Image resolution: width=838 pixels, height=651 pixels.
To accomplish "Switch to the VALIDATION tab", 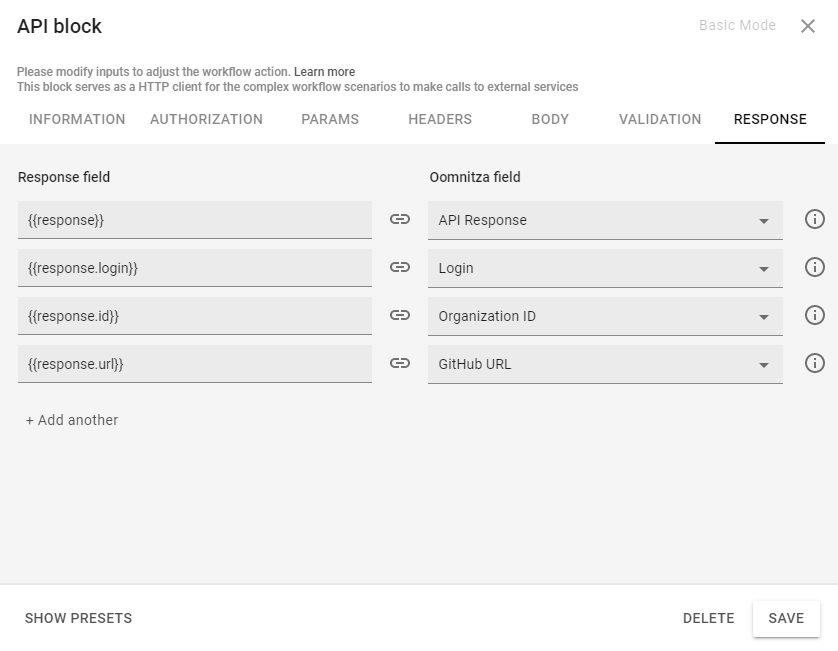I will coord(659,119).
